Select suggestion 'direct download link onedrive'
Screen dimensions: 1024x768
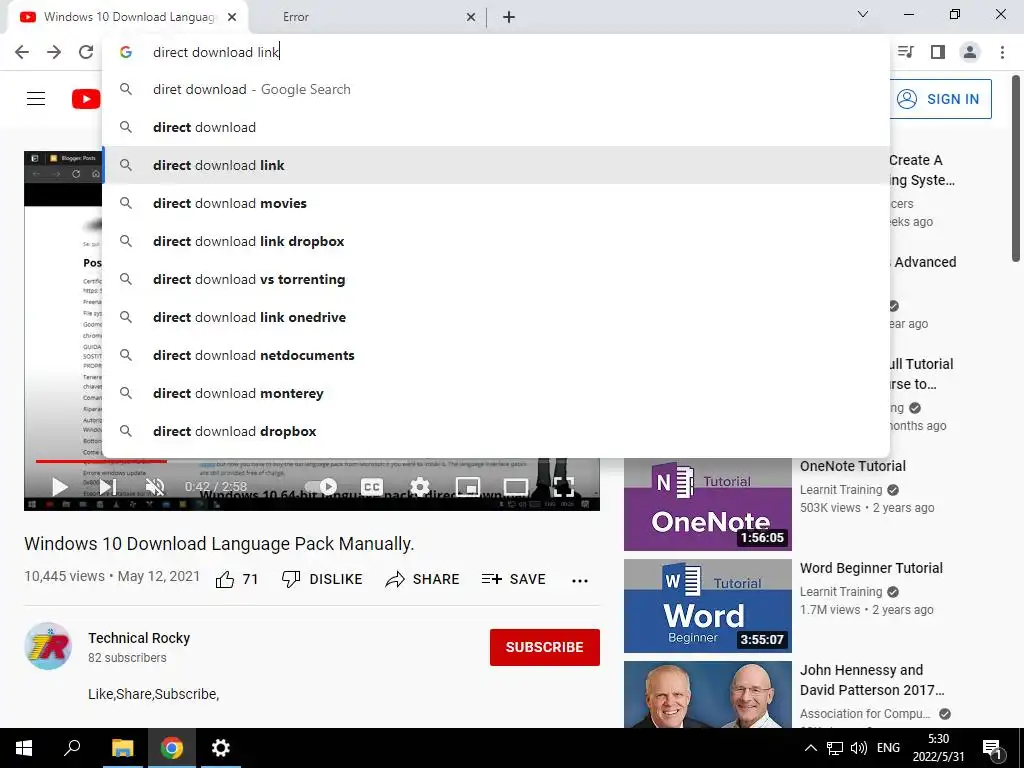click(496, 317)
